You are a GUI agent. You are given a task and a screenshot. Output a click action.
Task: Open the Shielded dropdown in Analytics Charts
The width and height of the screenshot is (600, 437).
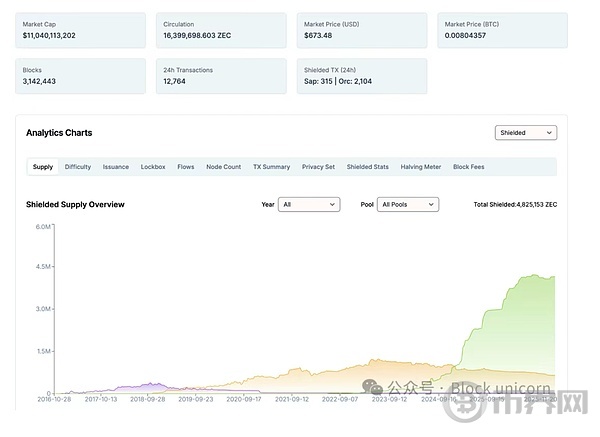click(x=526, y=132)
